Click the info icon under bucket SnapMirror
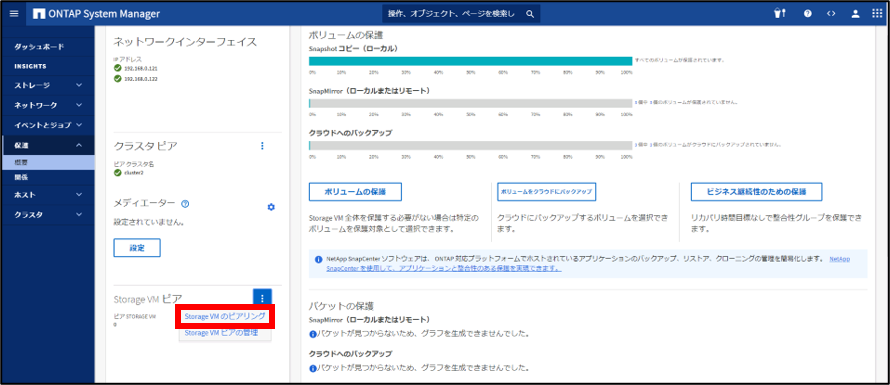 coord(313,334)
